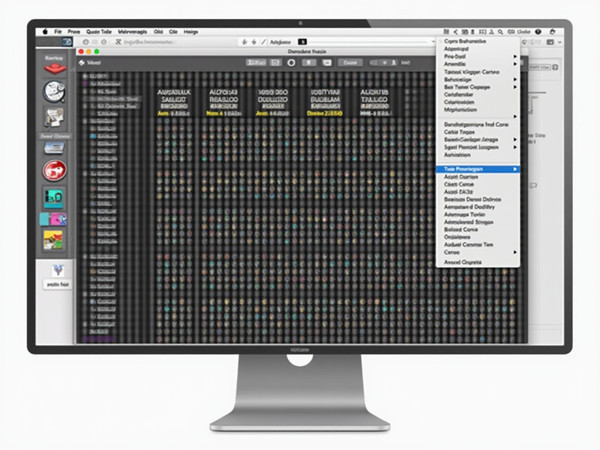Launch the red circular icon in the sidebar
600x450 pixels.
coord(54,171)
